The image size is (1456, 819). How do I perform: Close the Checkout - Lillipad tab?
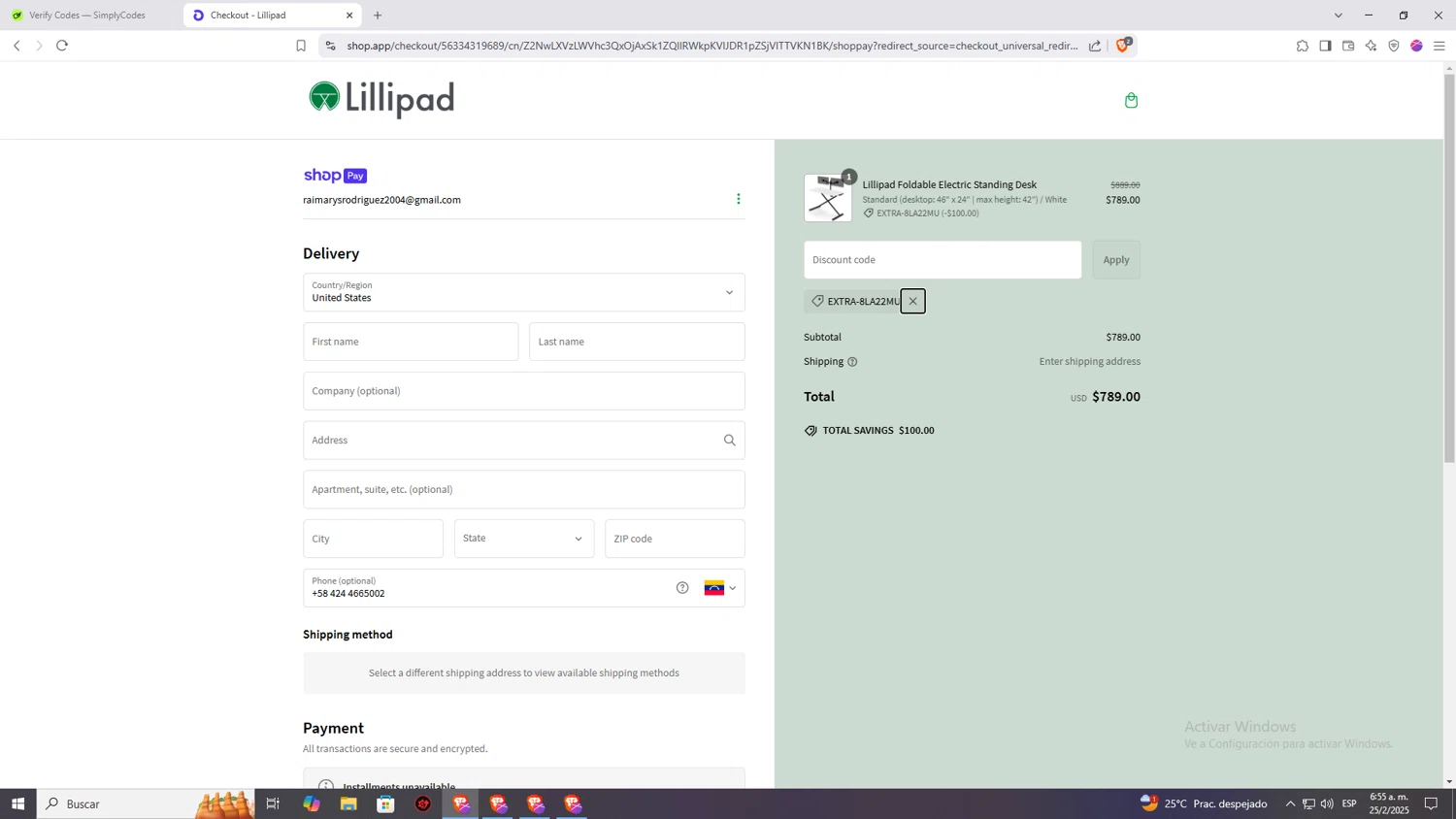tap(349, 16)
